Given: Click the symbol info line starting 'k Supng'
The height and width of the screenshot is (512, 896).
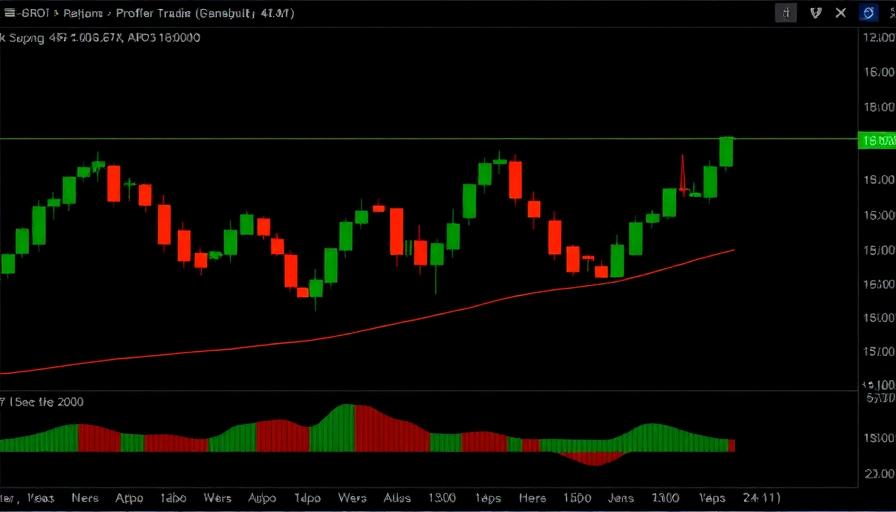Looking at the screenshot, I should (x=101, y=38).
